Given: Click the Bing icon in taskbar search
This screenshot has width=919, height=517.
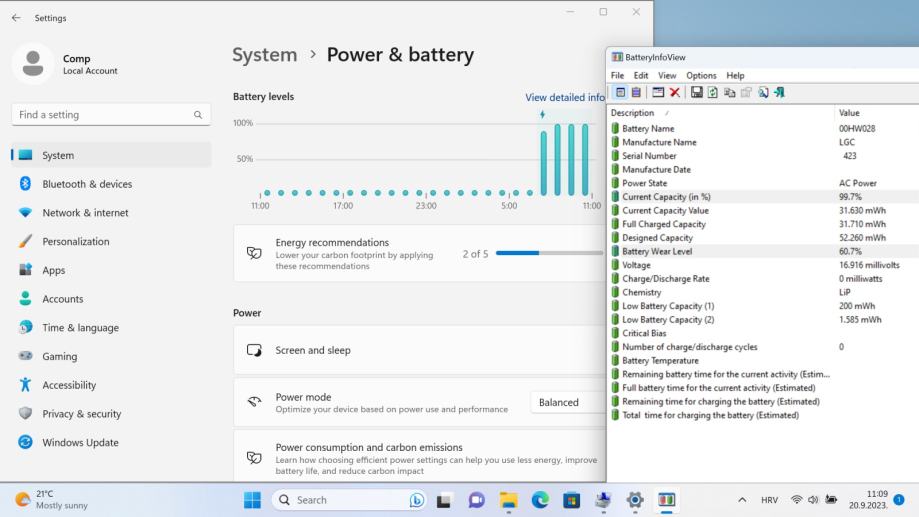Looking at the screenshot, I should point(417,500).
